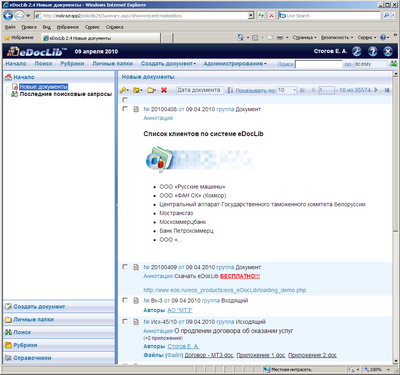
Task: Open 'Администрирование' dropdown menu
Action: tap(235, 63)
